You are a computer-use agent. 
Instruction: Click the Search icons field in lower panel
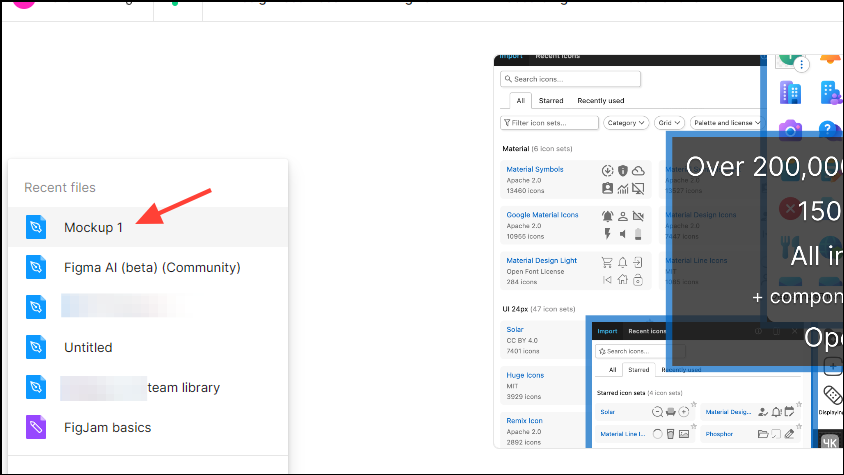point(640,351)
